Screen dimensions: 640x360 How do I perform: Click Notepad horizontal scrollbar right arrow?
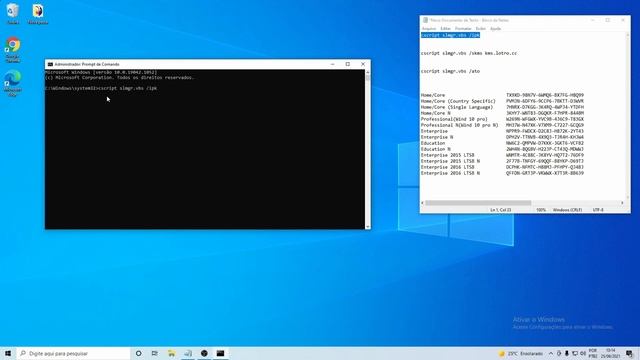pyautogui.click(x=622, y=203)
